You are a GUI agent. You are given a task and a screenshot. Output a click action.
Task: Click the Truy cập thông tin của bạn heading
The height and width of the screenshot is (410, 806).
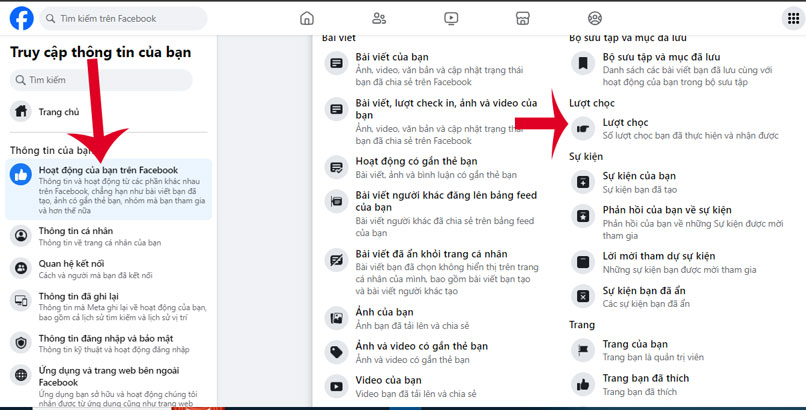pos(101,52)
